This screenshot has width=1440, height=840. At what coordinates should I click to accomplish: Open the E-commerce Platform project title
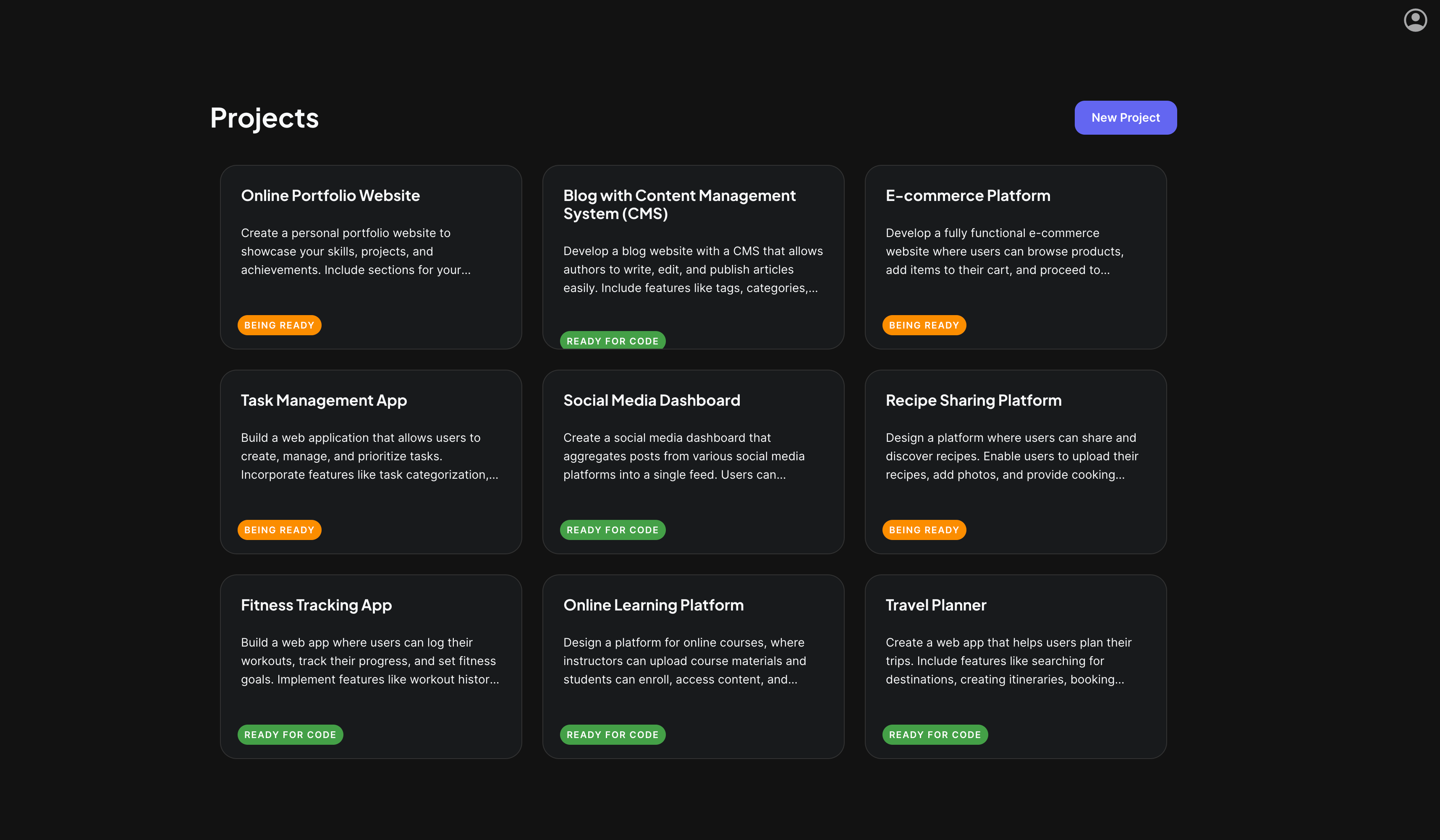[x=967, y=196]
